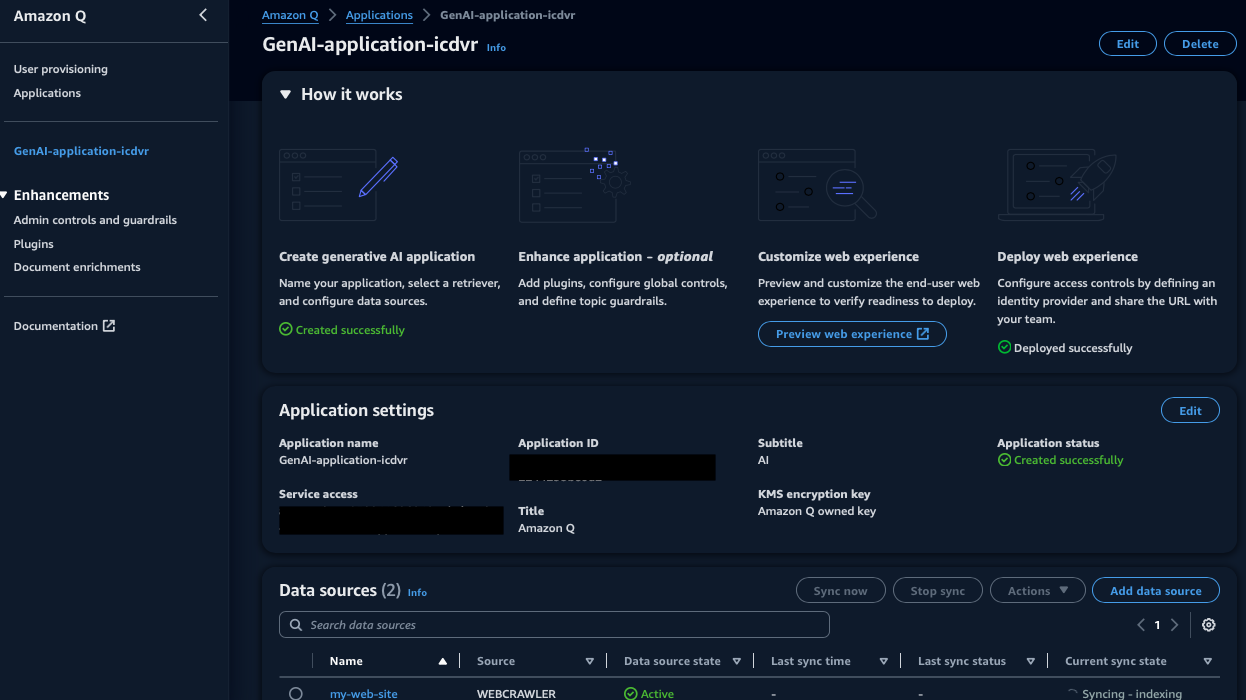
Task: Go to previous page of data sources
Action: click(1141, 625)
